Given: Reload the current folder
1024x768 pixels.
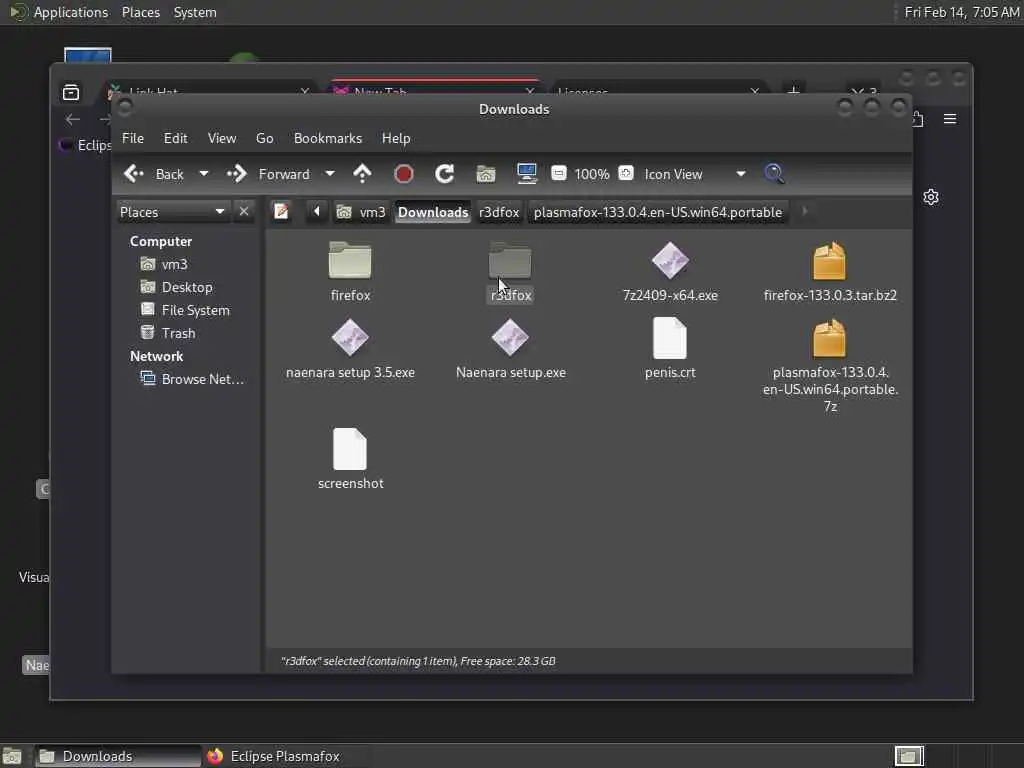Looking at the screenshot, I should pos(445,174).
